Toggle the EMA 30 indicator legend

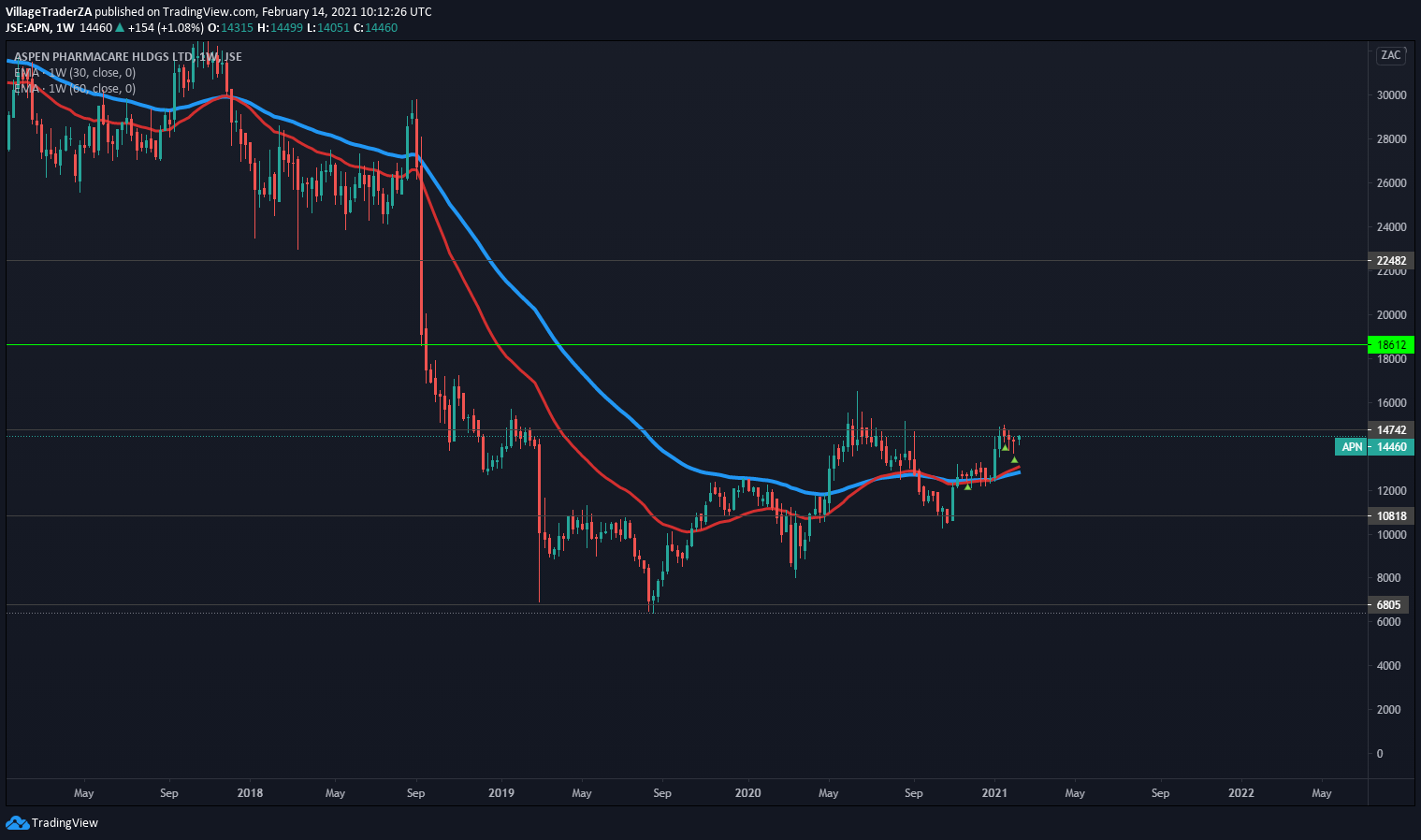click(x=75, y=73)
